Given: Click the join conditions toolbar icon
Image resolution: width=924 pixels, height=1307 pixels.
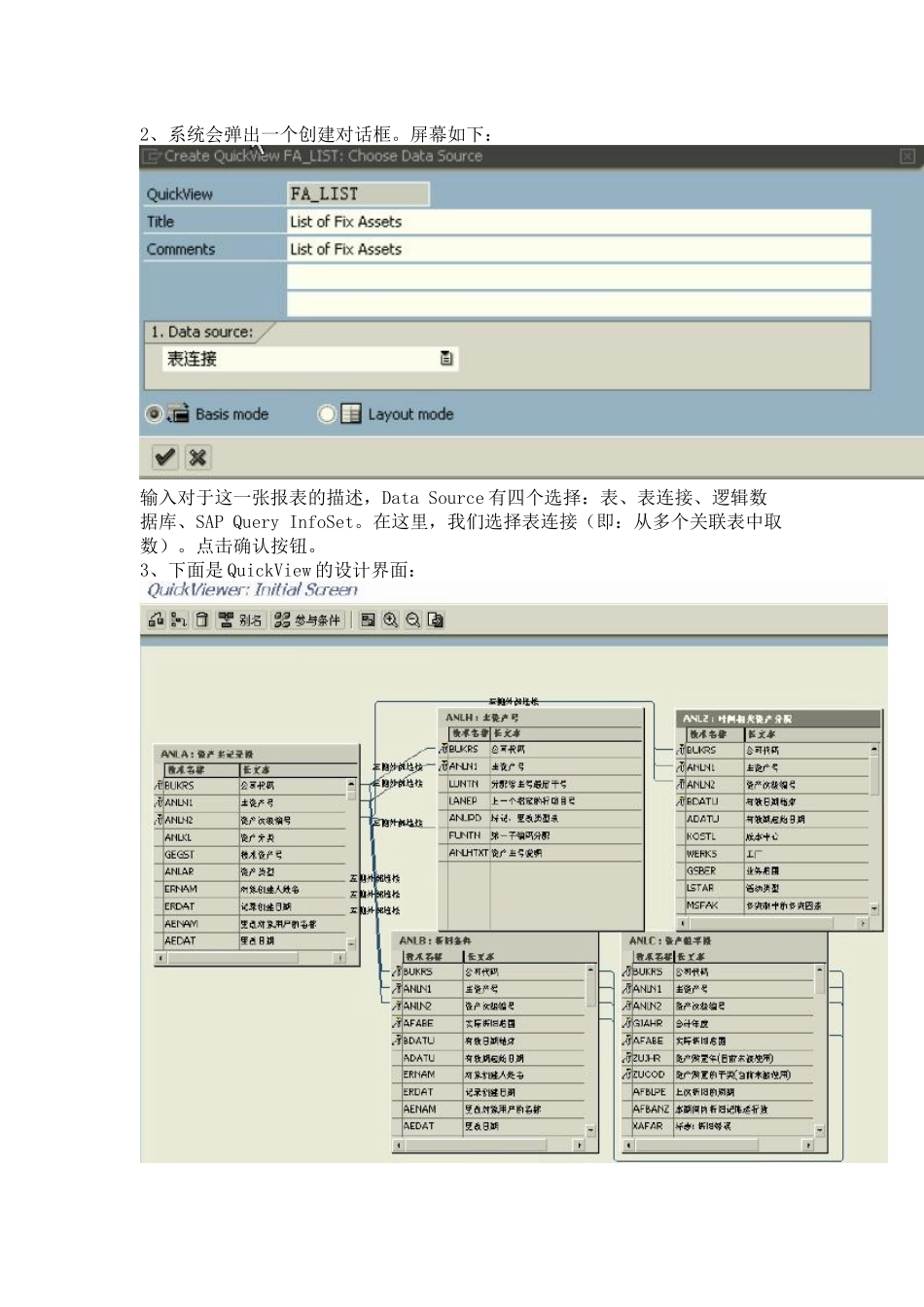Looking at the screenshot, I should [179, 619].
